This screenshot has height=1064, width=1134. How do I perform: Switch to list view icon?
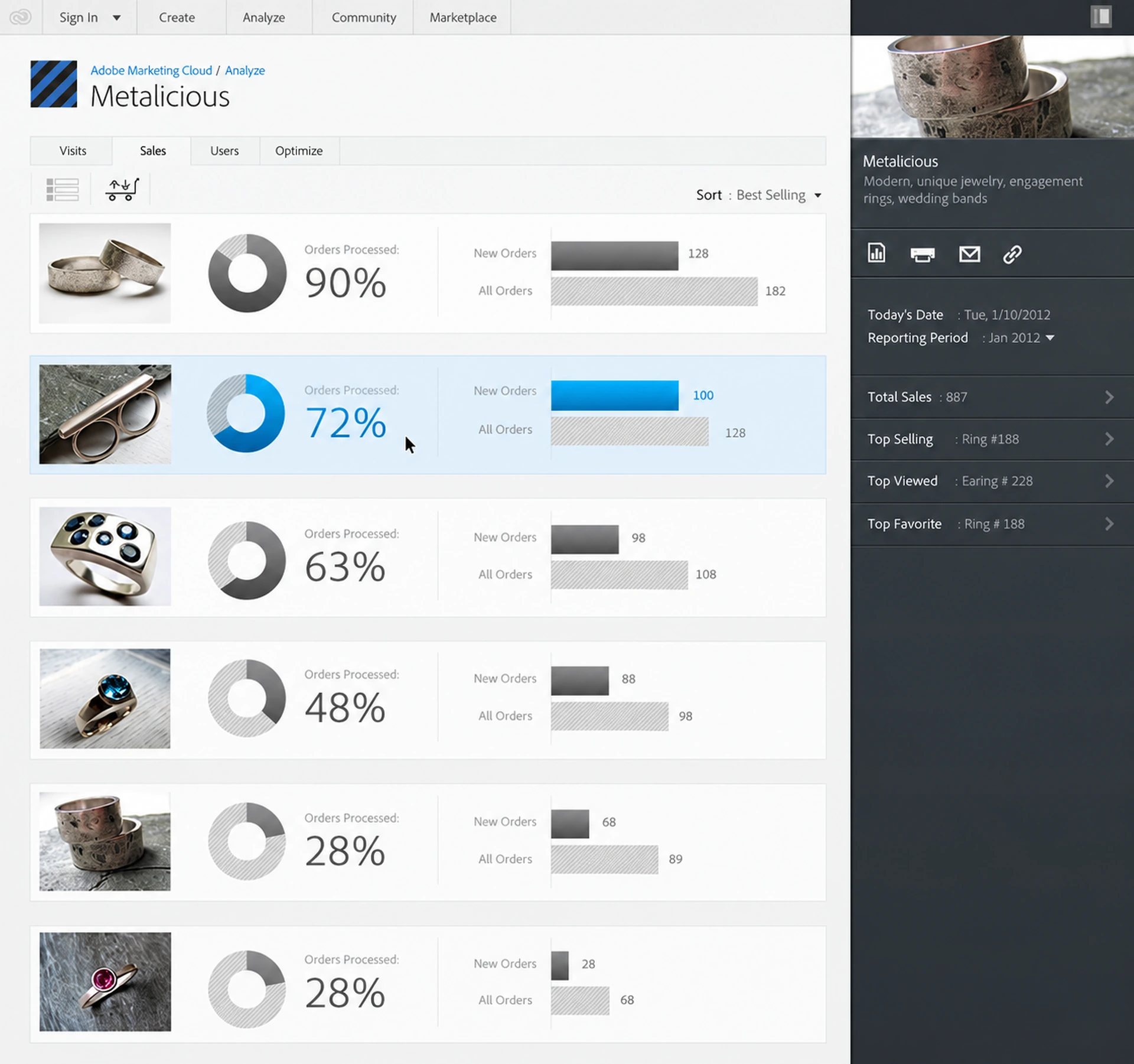(x=62, y=190)
